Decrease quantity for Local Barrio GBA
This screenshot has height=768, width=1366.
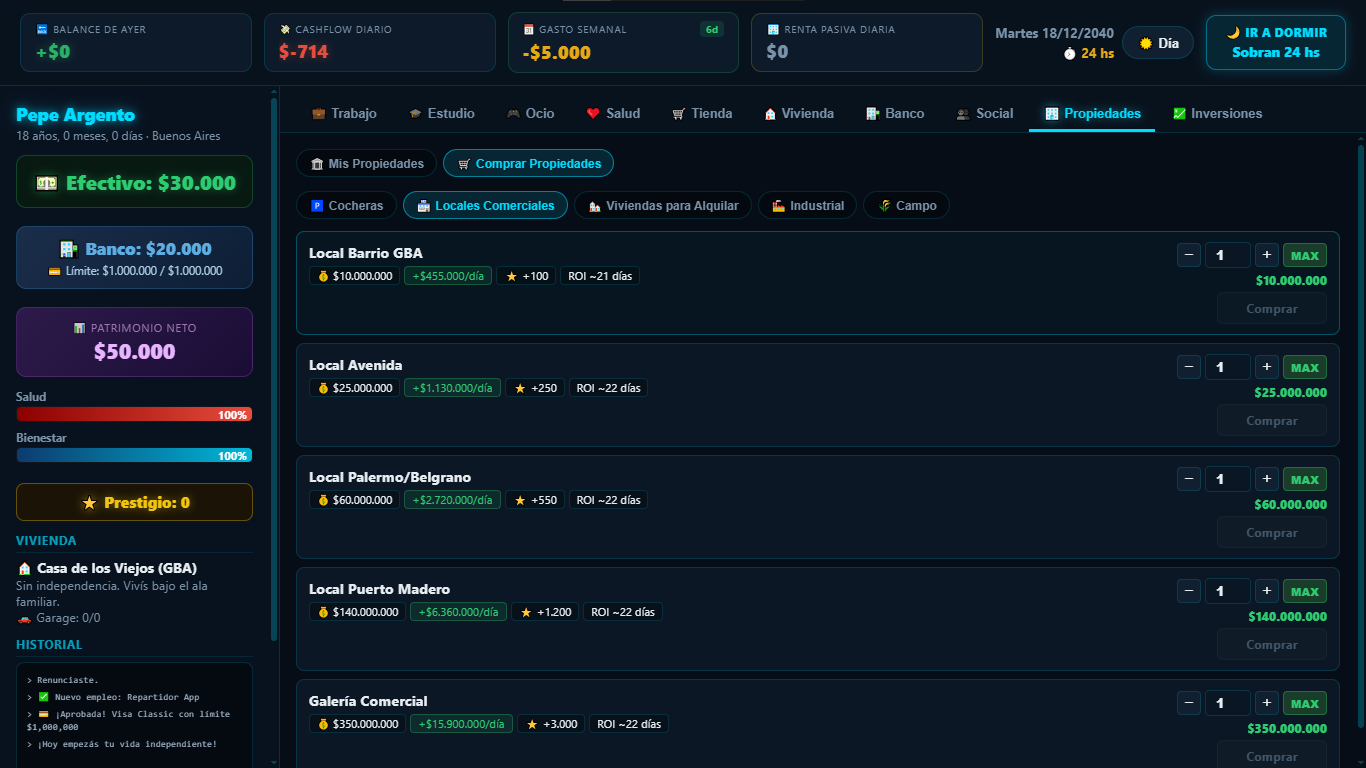click(x=1189, y=255)
